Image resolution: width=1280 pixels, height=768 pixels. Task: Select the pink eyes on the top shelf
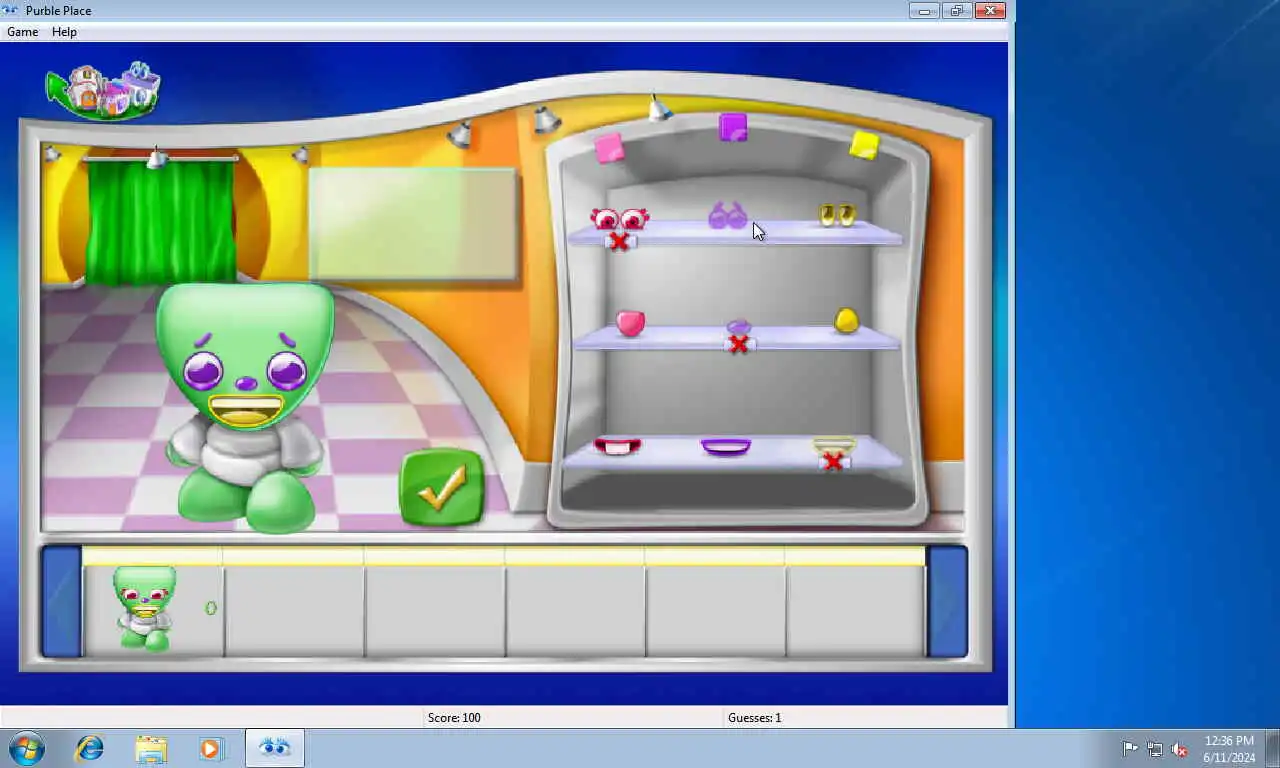(619, 219)
